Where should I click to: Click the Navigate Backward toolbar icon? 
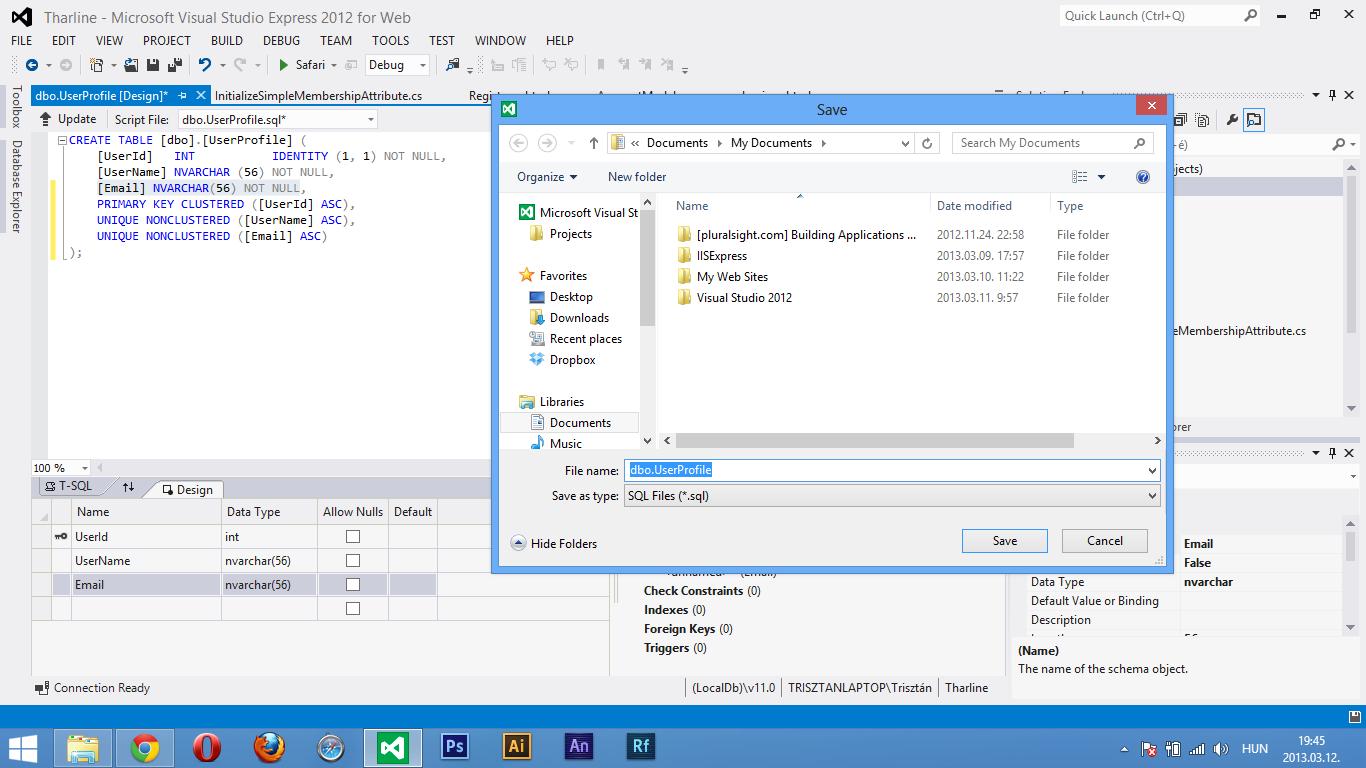[32, 65]
